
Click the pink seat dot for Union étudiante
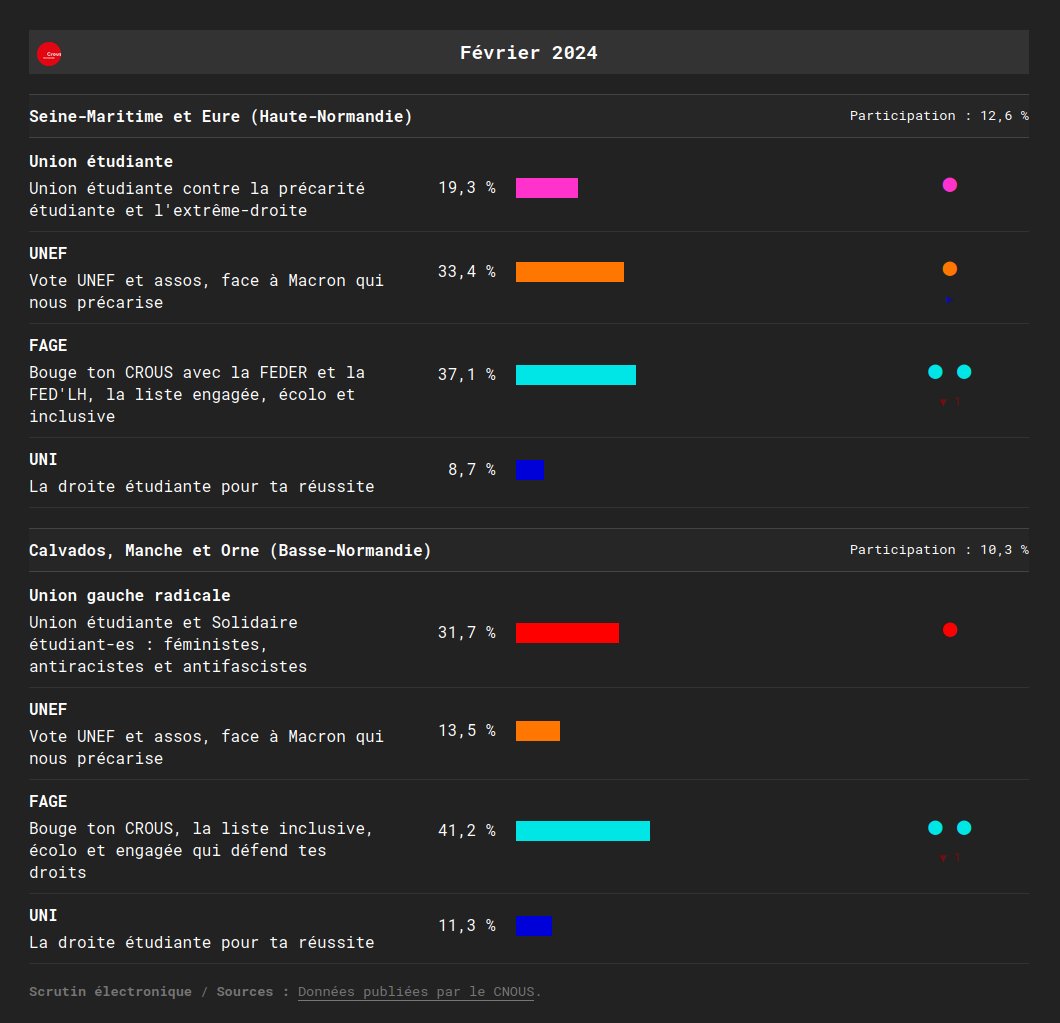click(950, 185)
